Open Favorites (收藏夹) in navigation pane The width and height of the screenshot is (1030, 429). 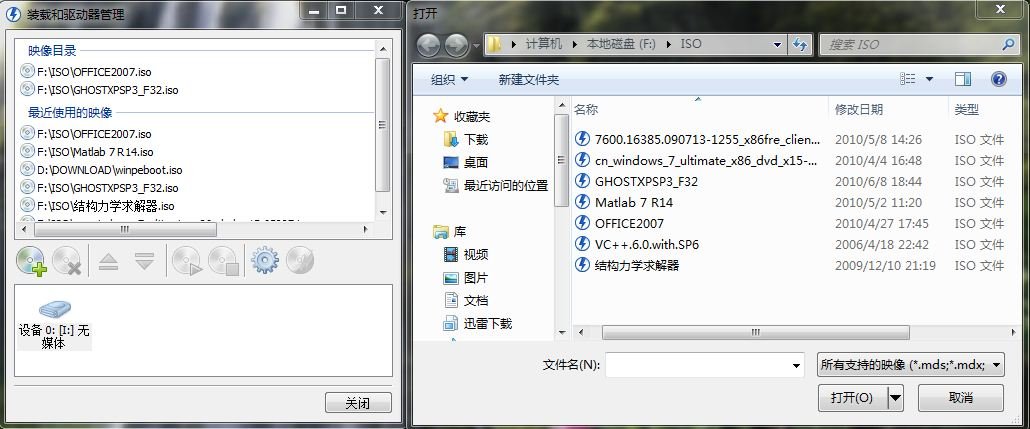click(x=462, y=116)
